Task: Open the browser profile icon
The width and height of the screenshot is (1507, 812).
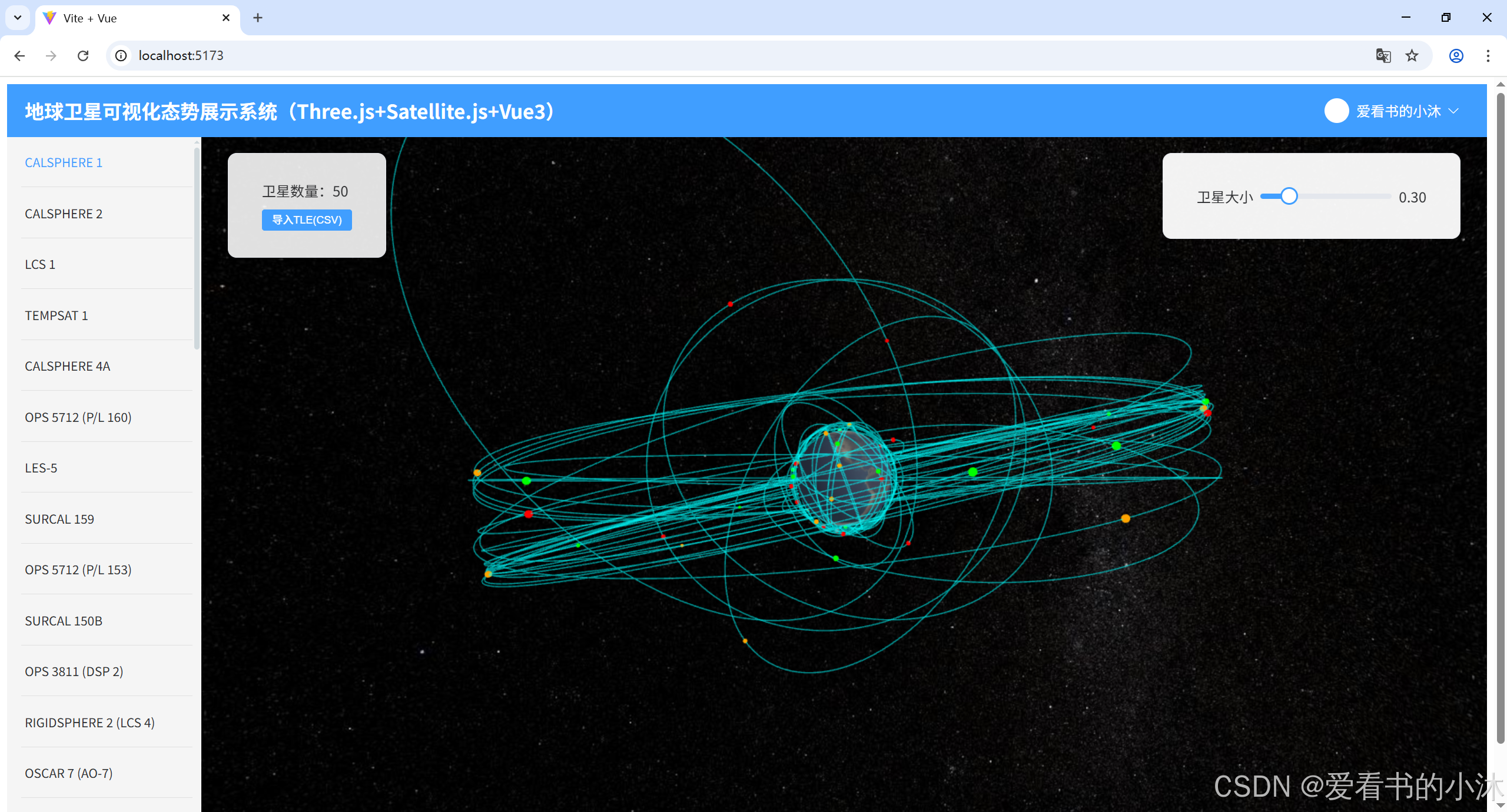Action: [1456, 55]
